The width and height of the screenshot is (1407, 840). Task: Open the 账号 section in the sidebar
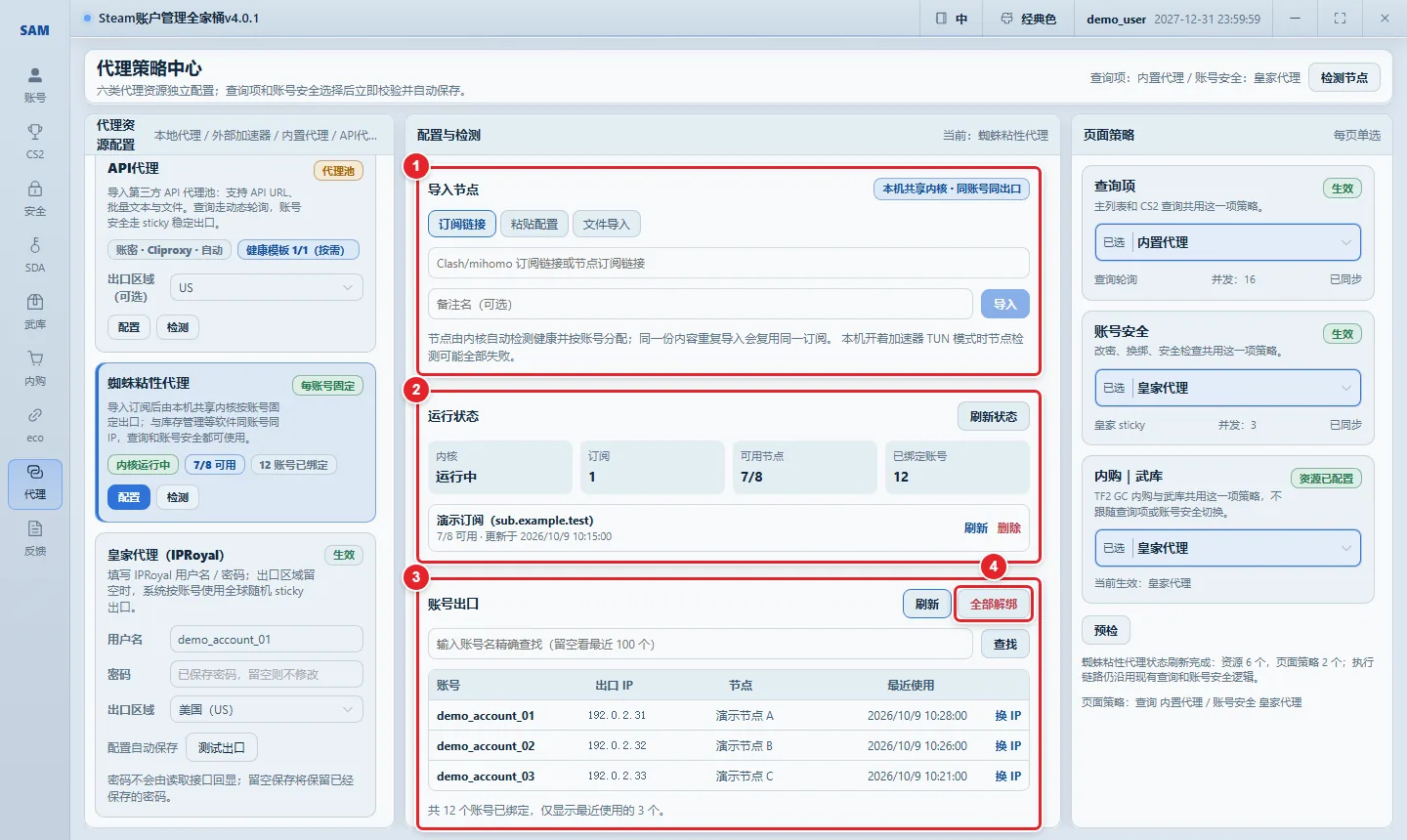coord(35,84)
